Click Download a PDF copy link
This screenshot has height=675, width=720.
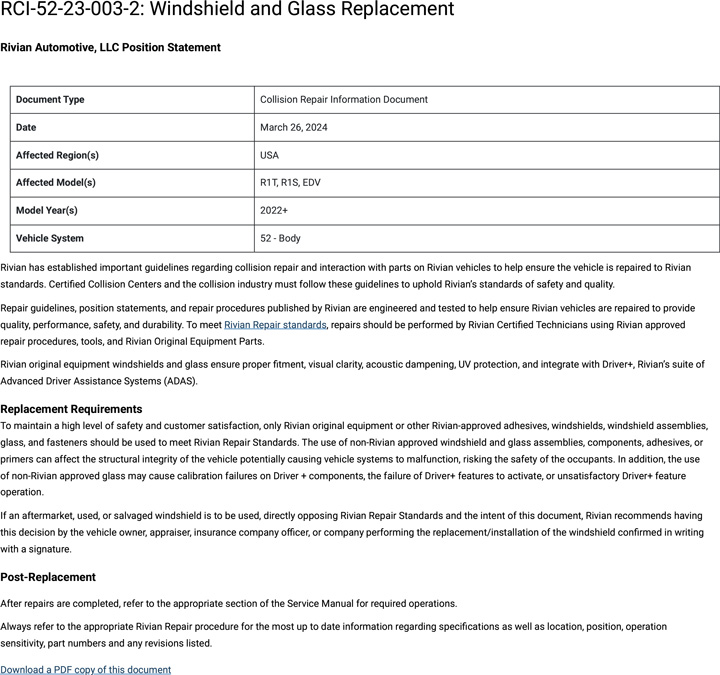(85, 670)
